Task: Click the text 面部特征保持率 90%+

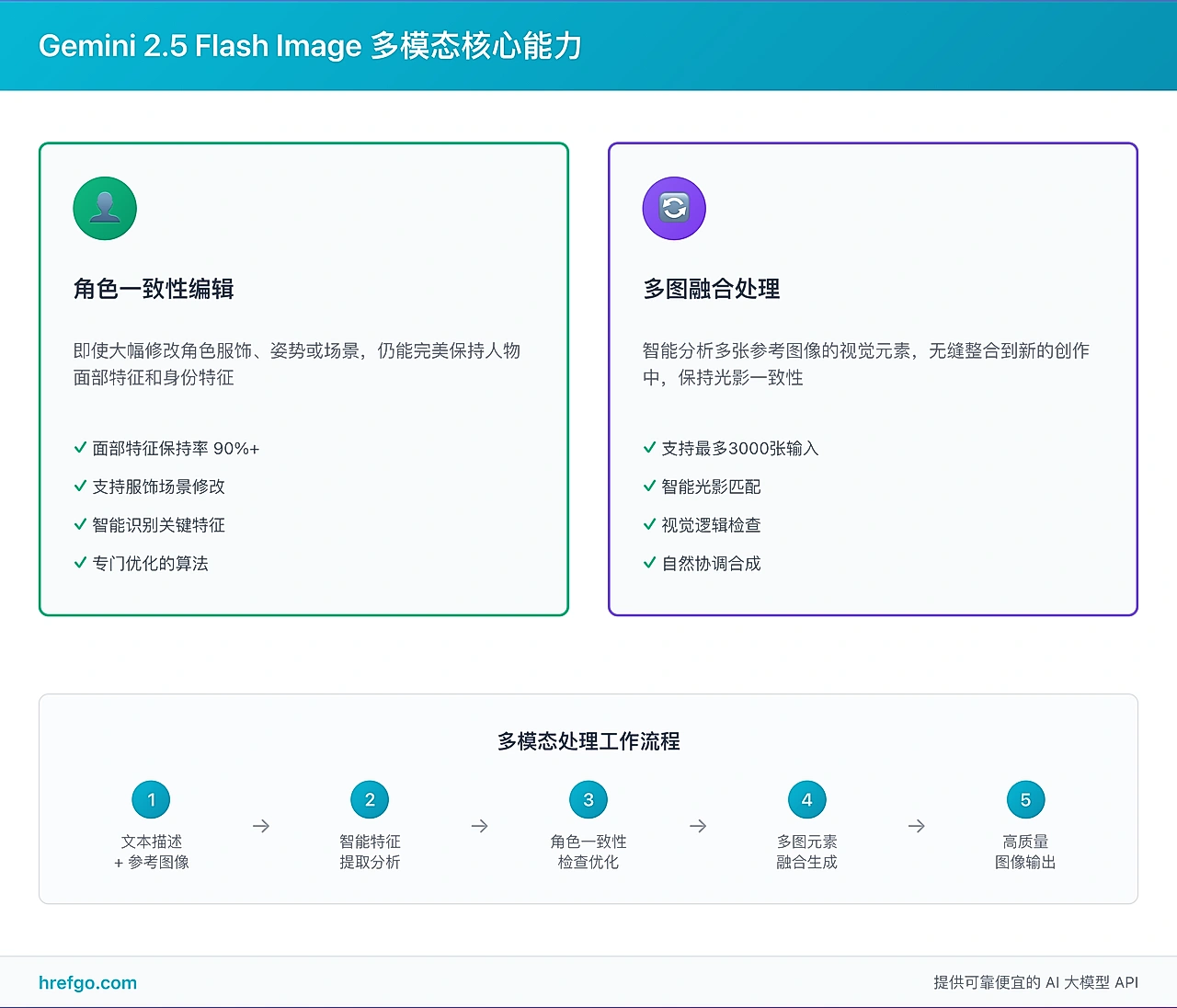Action: tap(176, 449)
